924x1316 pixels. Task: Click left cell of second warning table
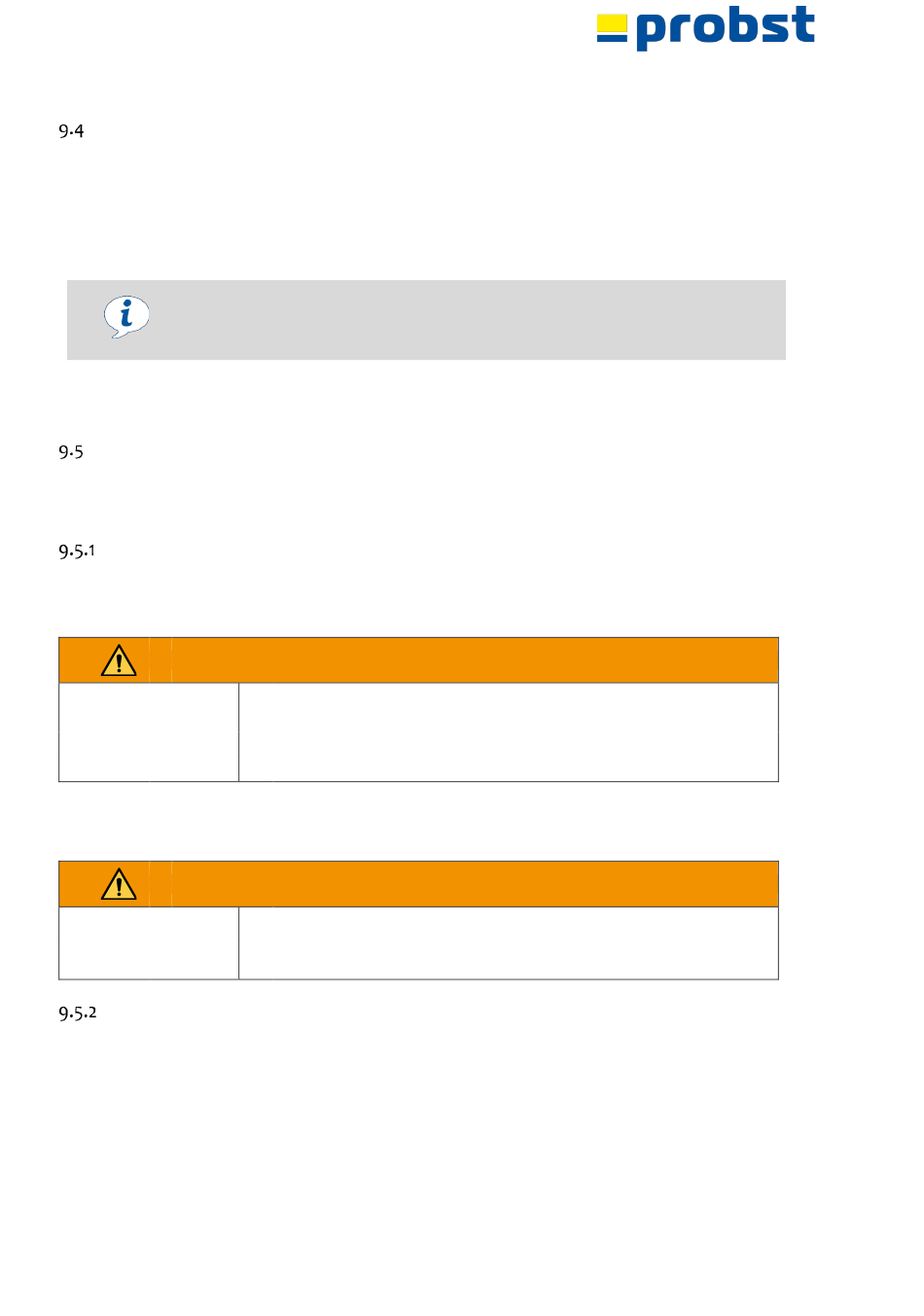149,943
